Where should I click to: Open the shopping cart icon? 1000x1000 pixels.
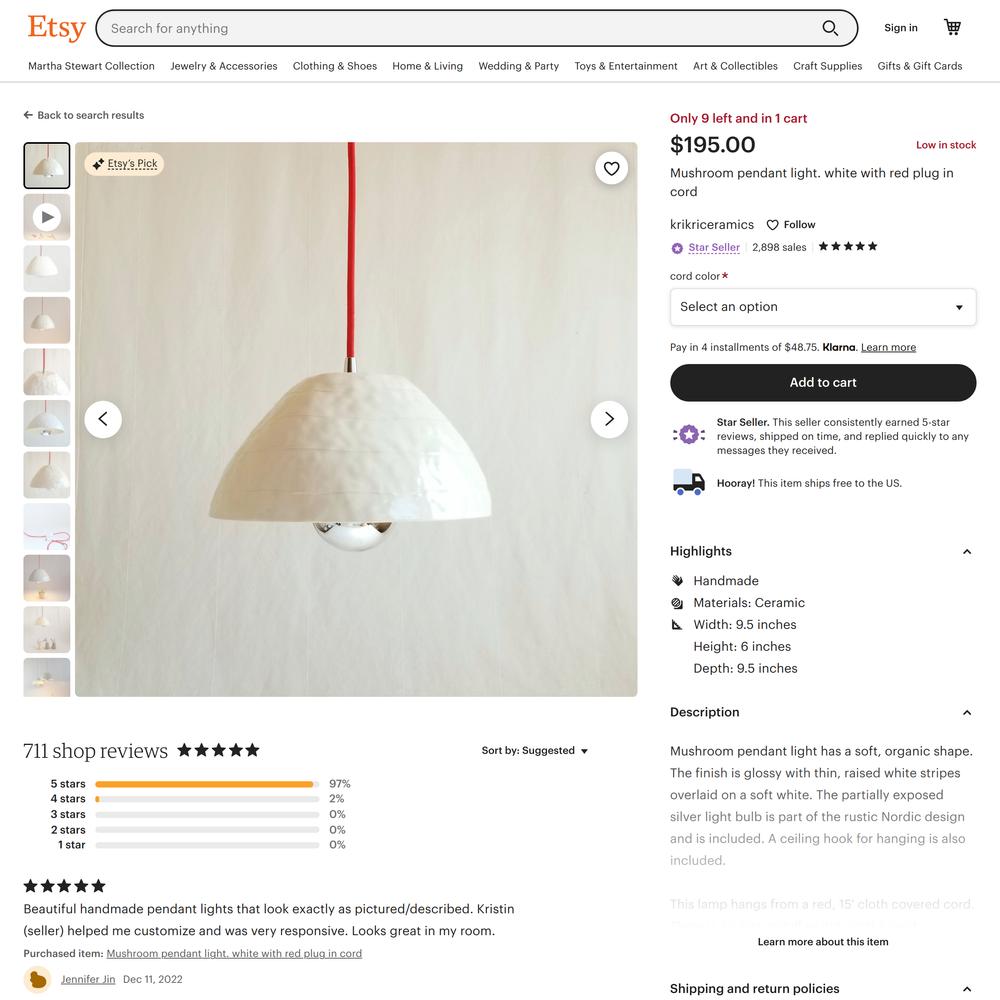point(952,27)
